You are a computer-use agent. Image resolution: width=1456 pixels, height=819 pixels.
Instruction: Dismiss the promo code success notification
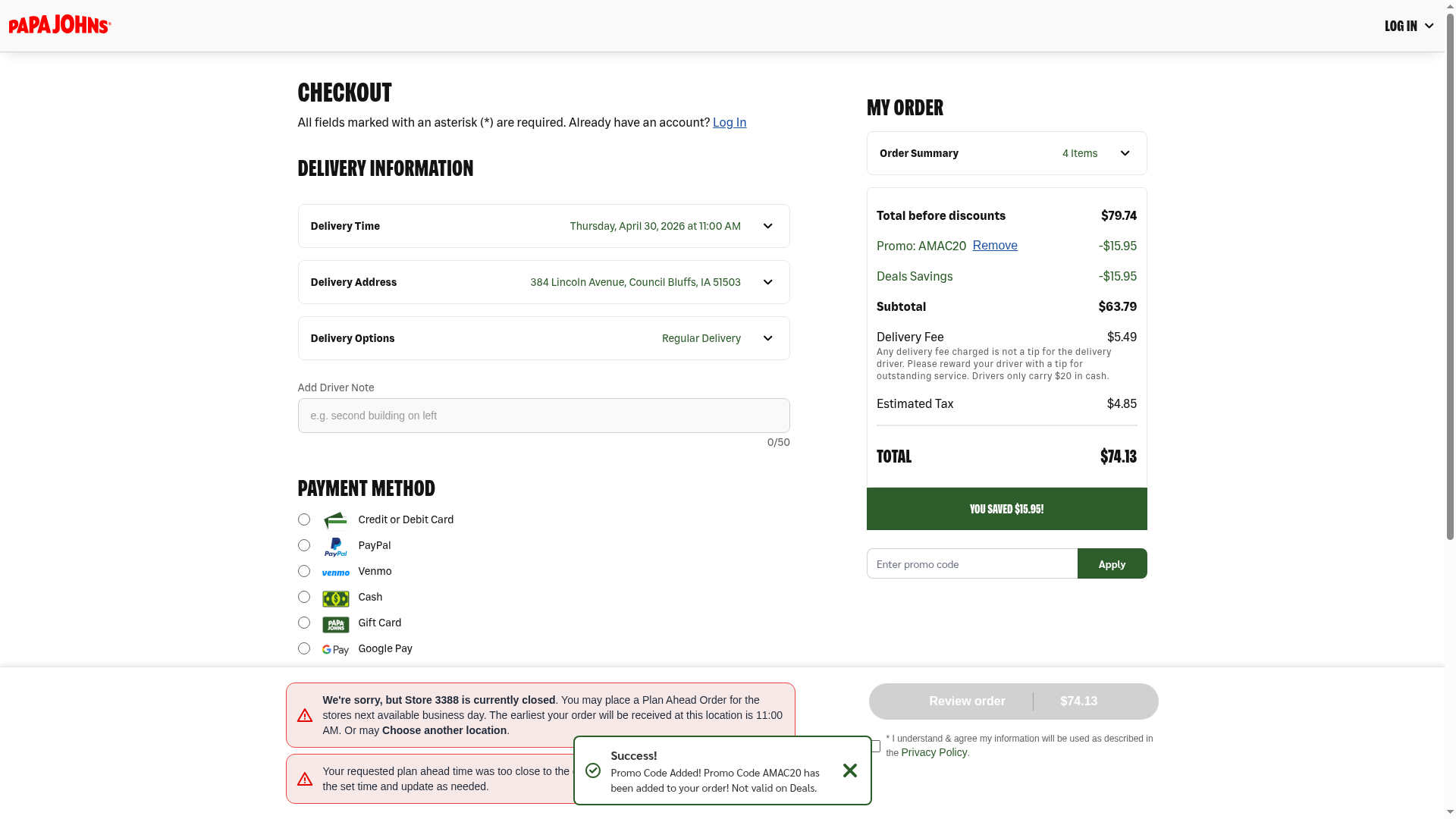850,770
